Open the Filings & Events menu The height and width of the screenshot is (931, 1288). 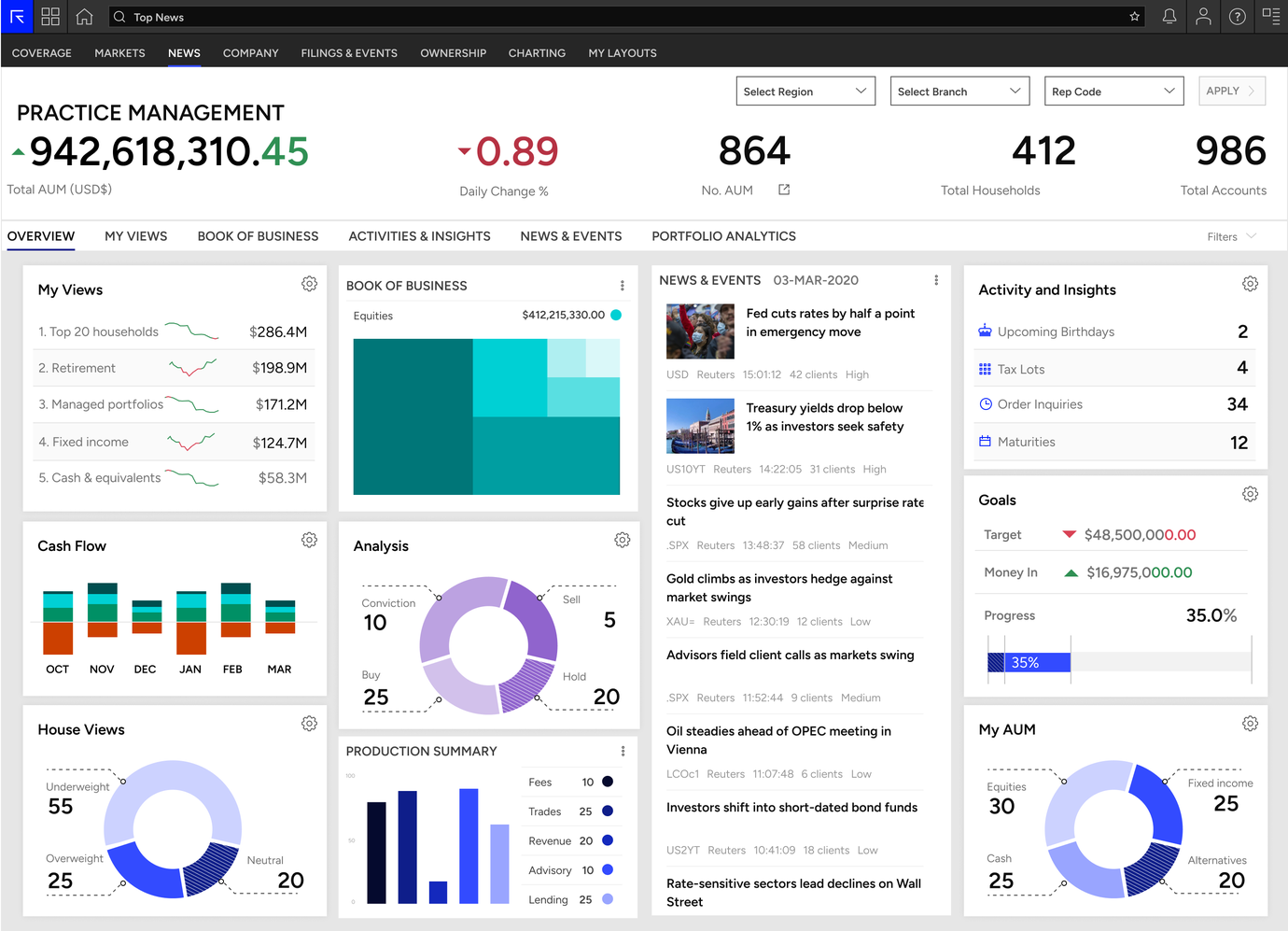349,53
